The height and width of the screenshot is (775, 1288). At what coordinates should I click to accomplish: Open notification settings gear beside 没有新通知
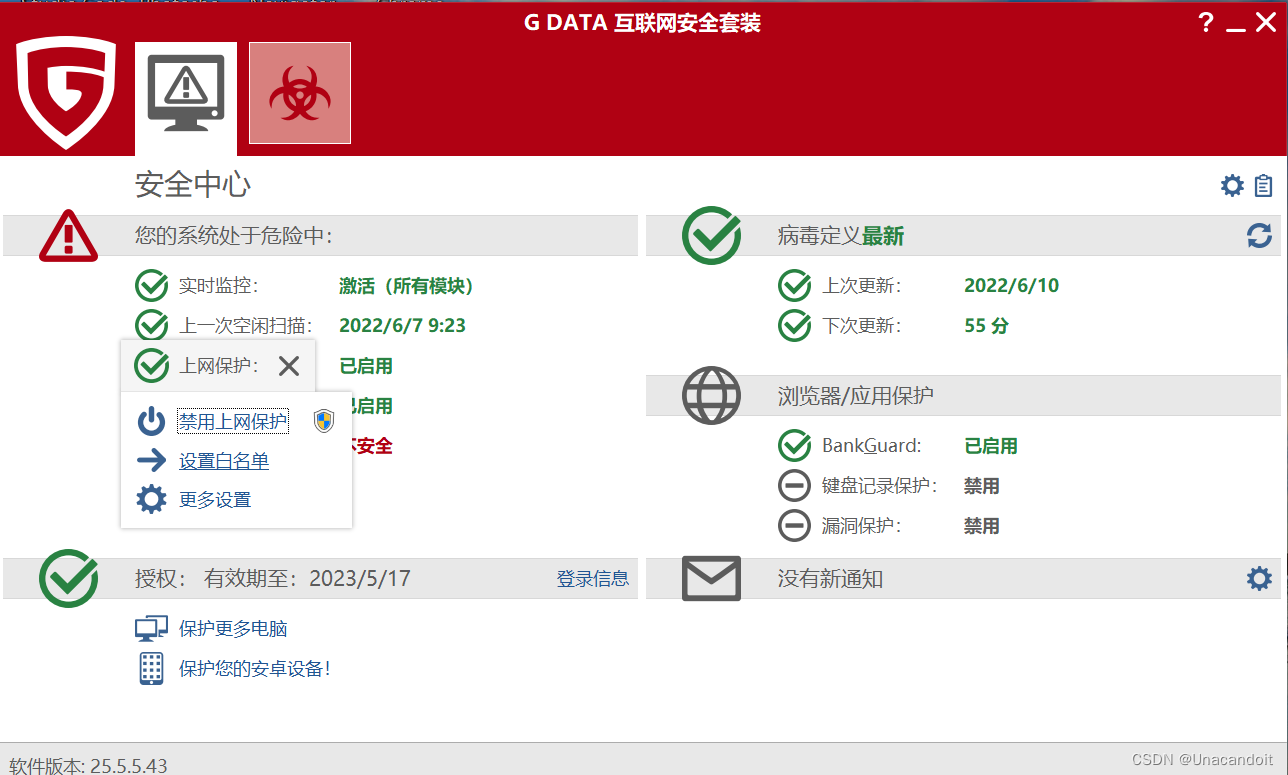pyautogui.click(x=1259, y=578)
